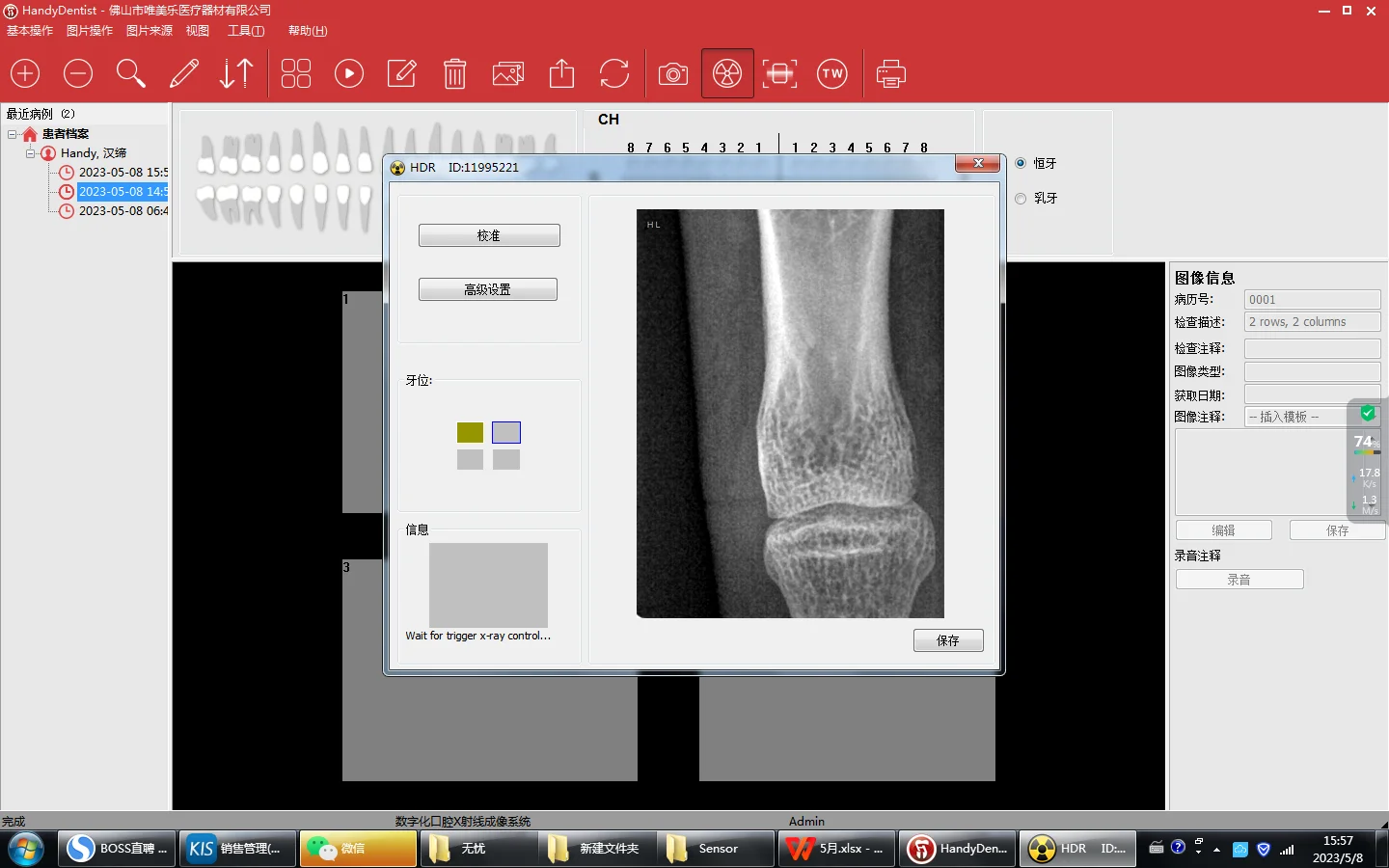
Task: Select the 乳牙 radio button
Action: (1021, 198)
